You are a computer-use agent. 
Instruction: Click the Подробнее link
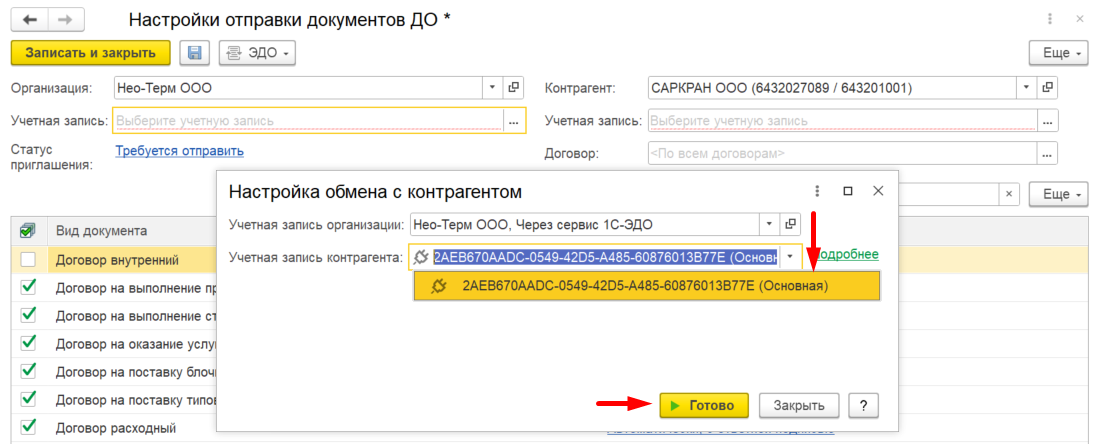coord(846,255)
